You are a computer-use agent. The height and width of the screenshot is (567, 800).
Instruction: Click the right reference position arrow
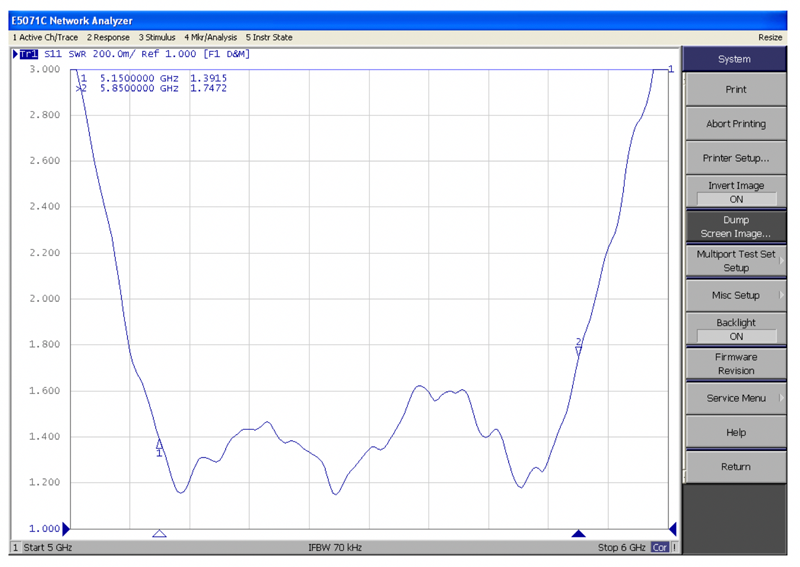pyautogui.click(x=672, y=528)
